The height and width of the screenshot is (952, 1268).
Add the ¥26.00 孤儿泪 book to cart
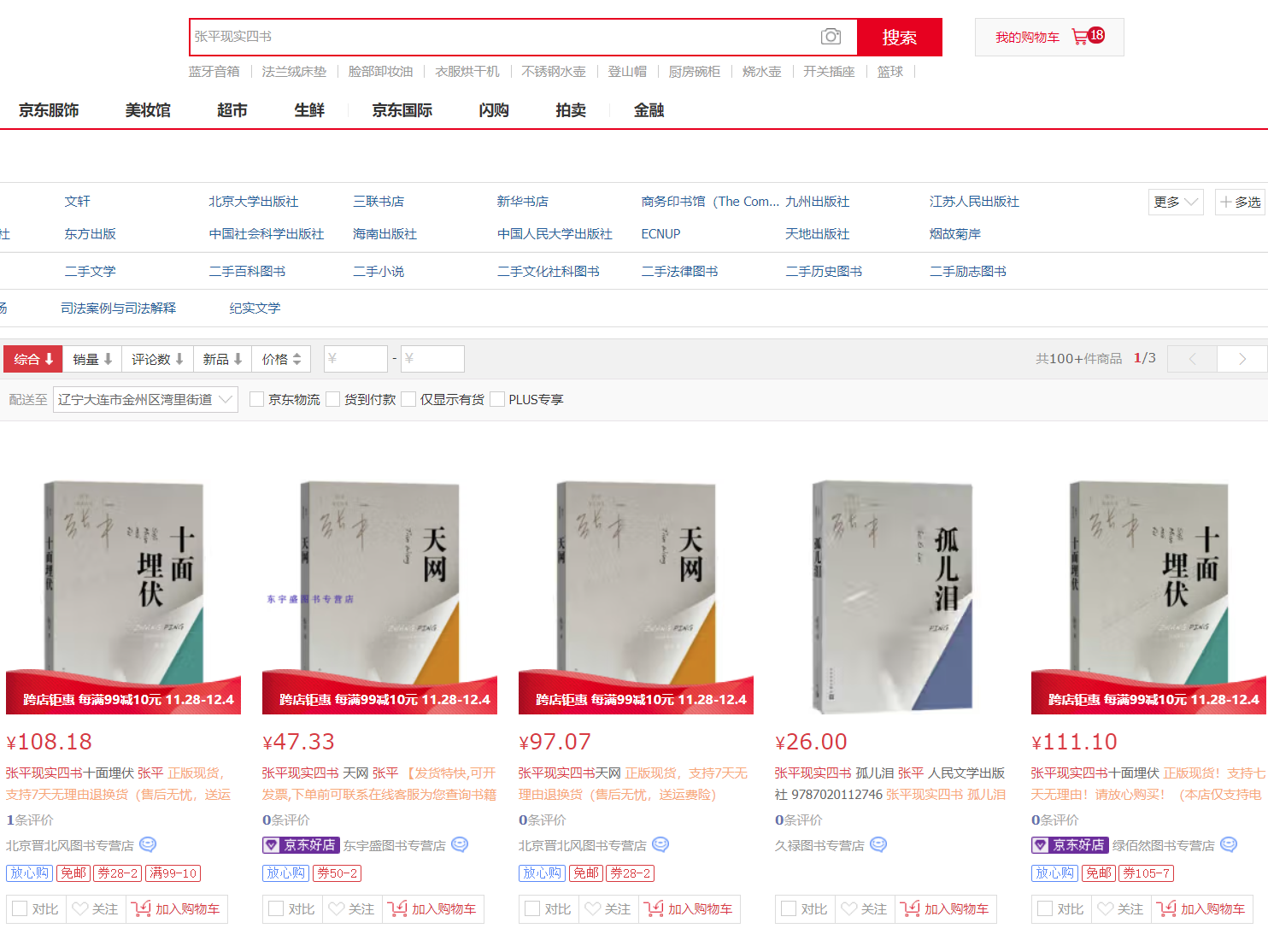point(946,909)
